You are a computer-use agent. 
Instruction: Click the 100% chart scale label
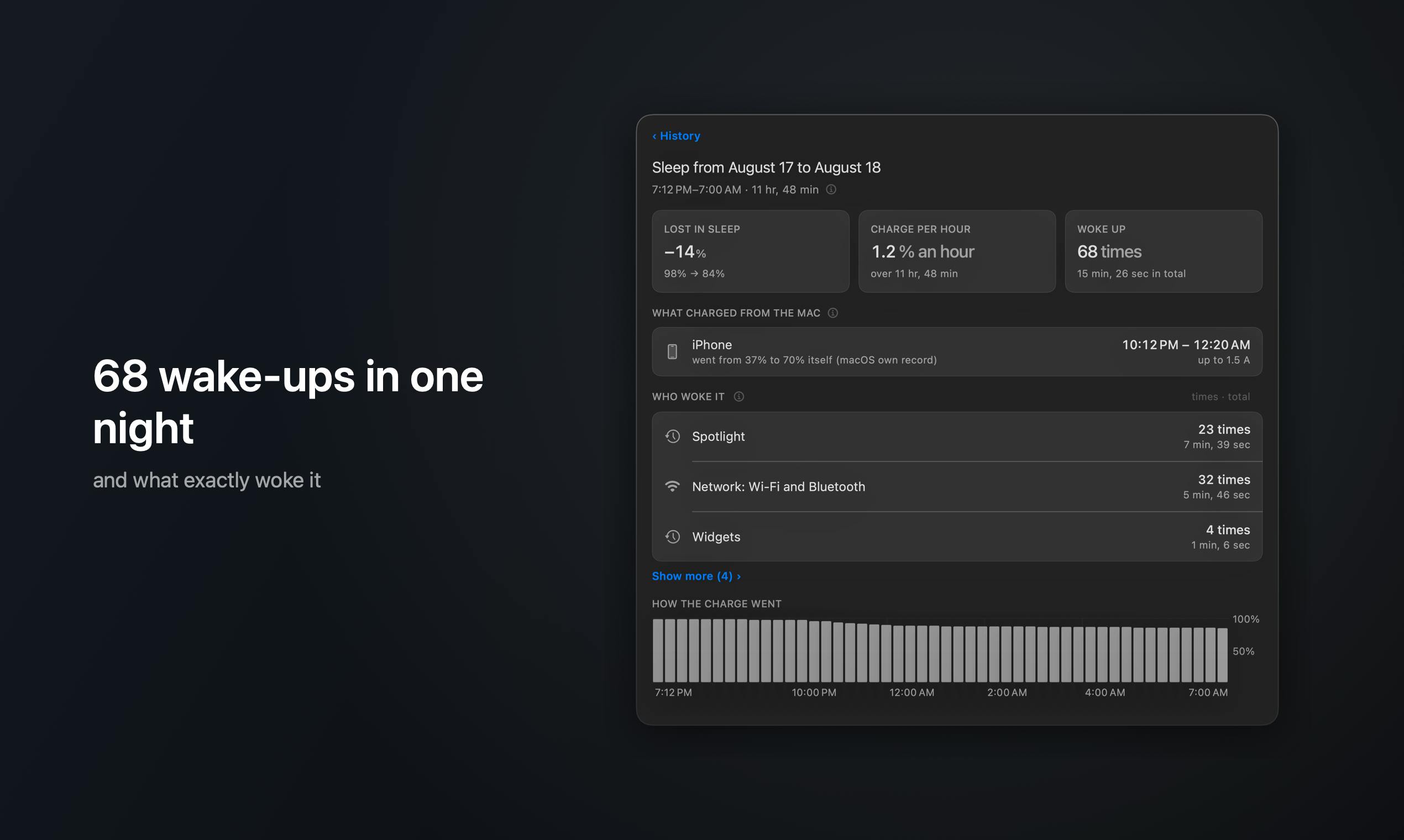pos(1245,620)
